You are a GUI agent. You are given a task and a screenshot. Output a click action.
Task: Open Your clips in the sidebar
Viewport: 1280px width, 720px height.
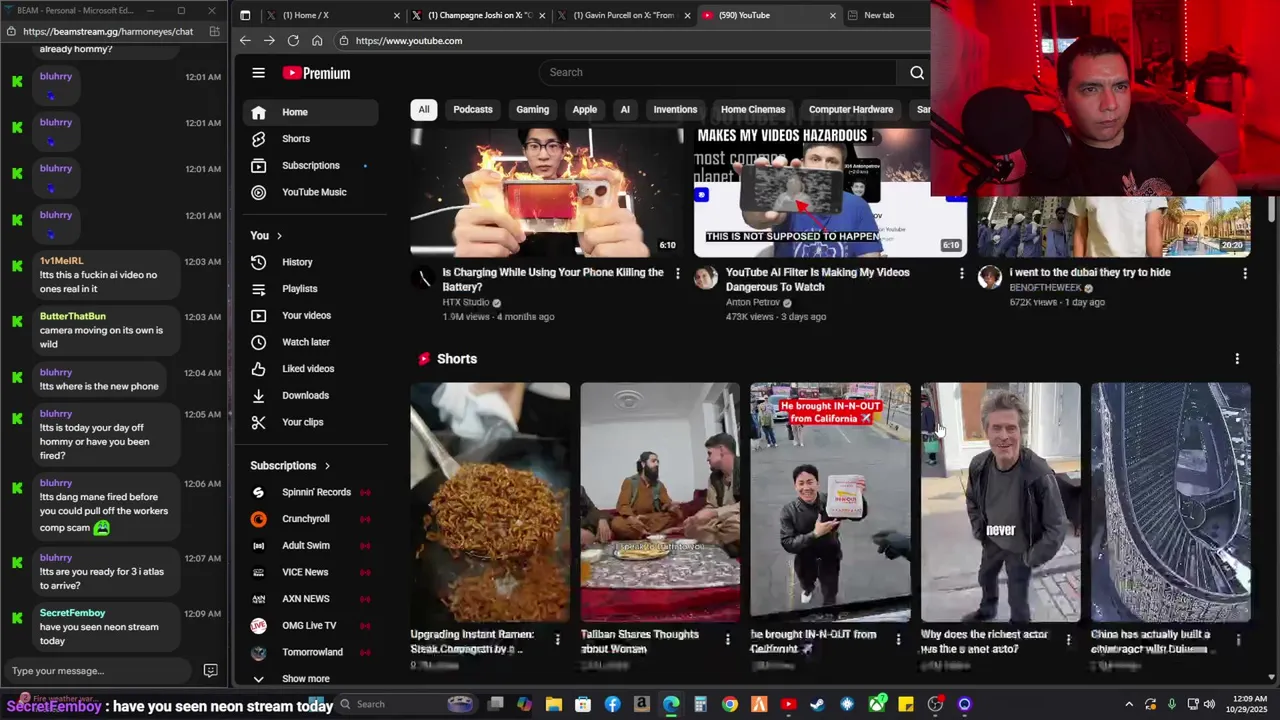tap(310, 422)
